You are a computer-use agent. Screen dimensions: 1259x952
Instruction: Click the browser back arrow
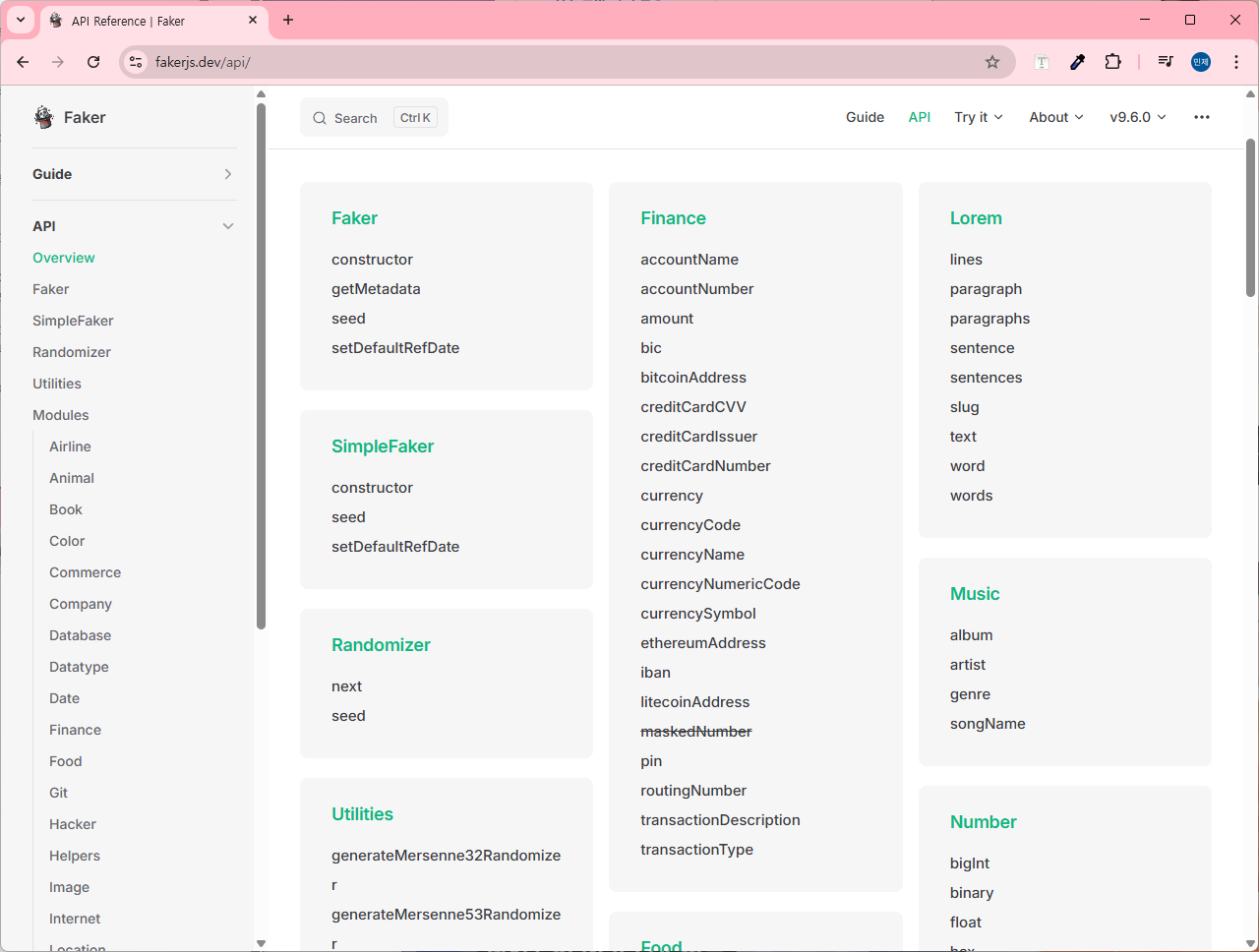(x=23, y=62)
